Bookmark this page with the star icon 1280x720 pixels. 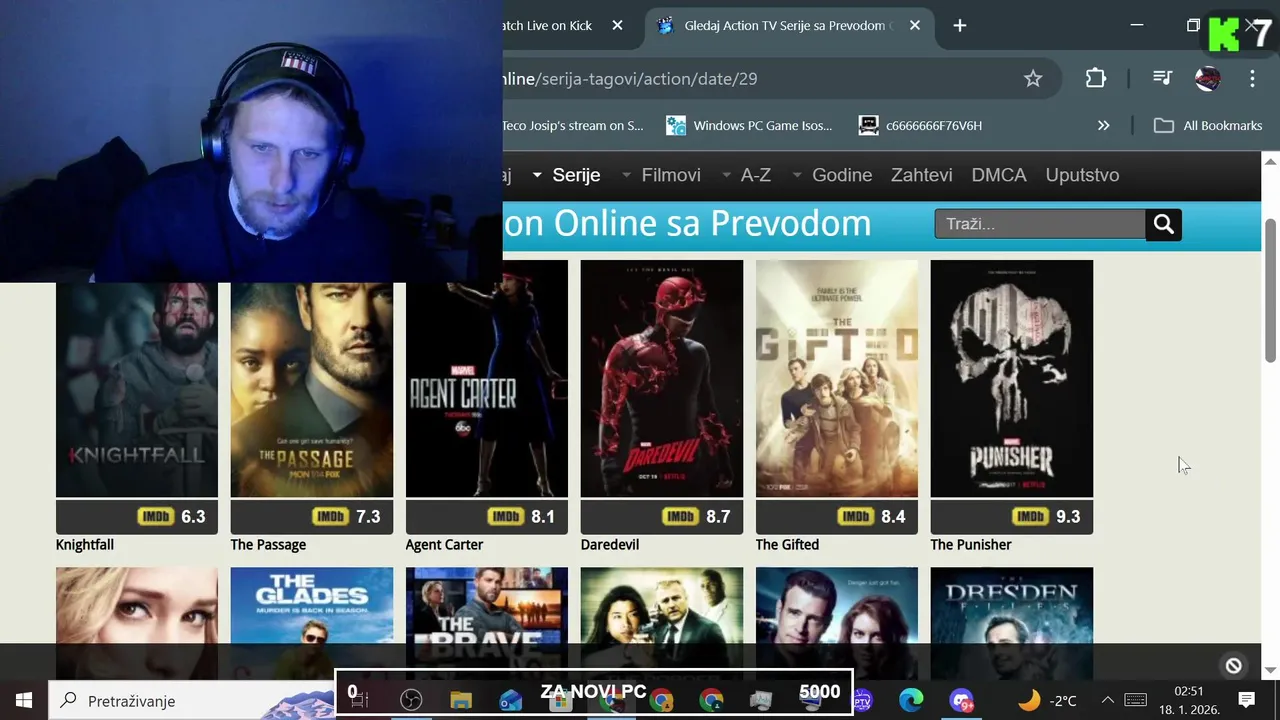click(x=1033, y=78)
